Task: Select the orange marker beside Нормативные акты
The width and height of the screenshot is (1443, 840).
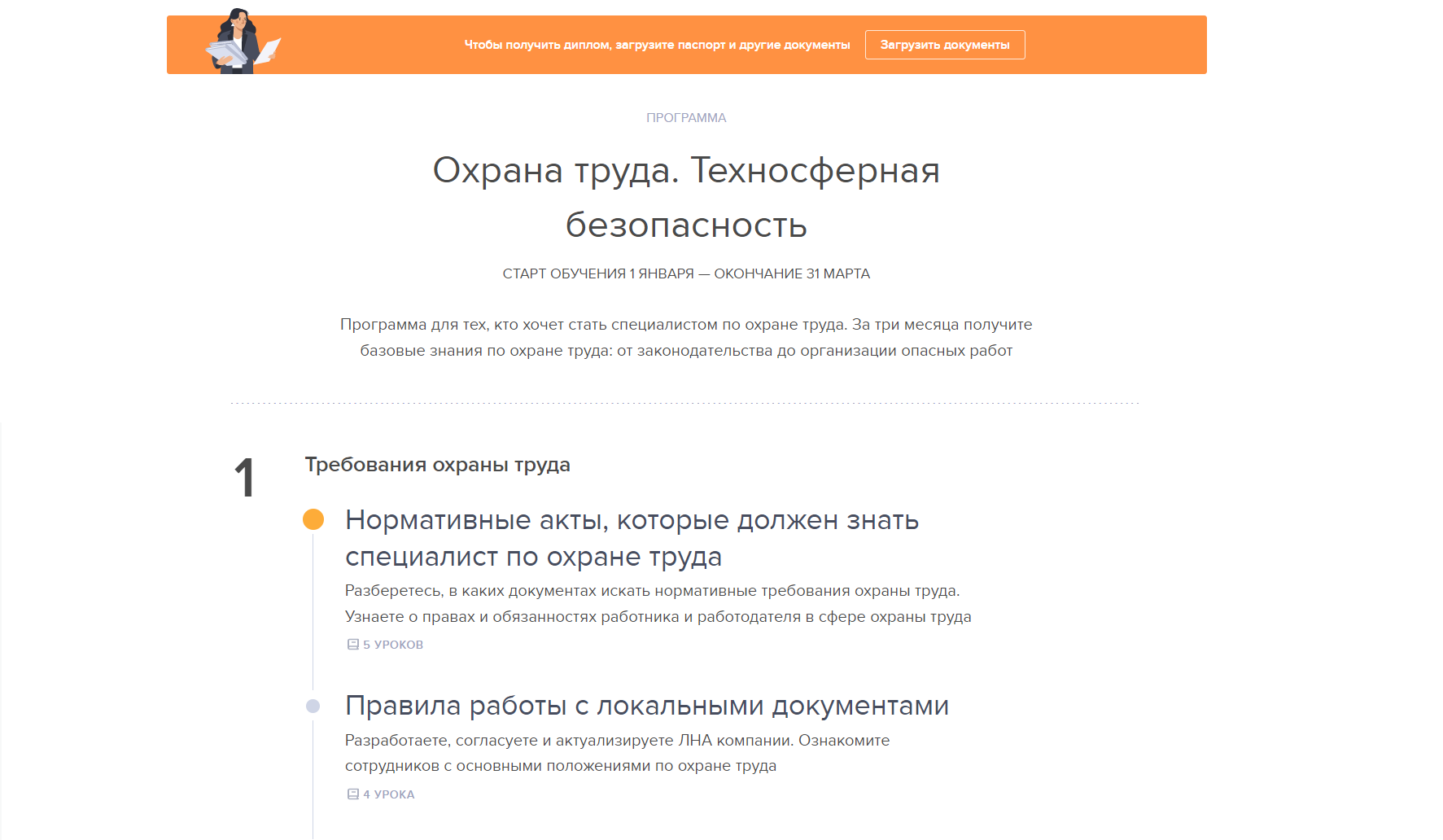Action: click(x=313, y=519)
